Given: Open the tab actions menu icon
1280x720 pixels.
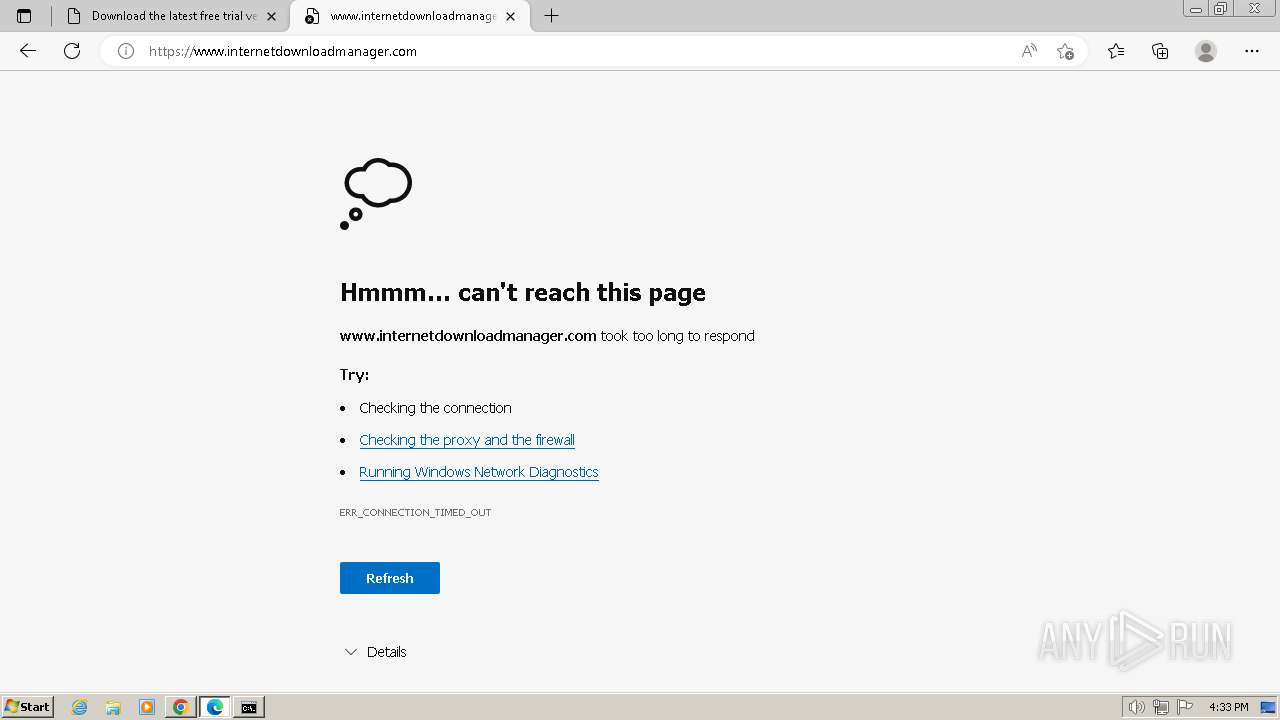Looking at the screenshot, I should coord(24,16).
